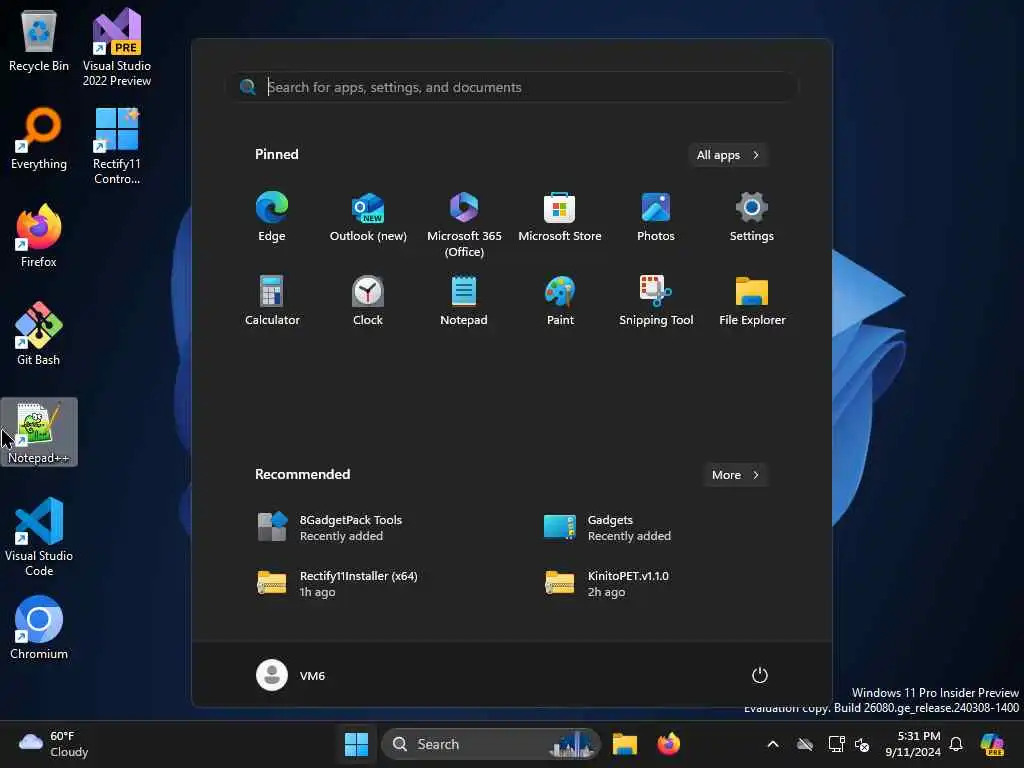The width and height of the screenshot is (1024, 768).
Task: Open Microsoft Store pinned icon
Action: tap(560, 217)
